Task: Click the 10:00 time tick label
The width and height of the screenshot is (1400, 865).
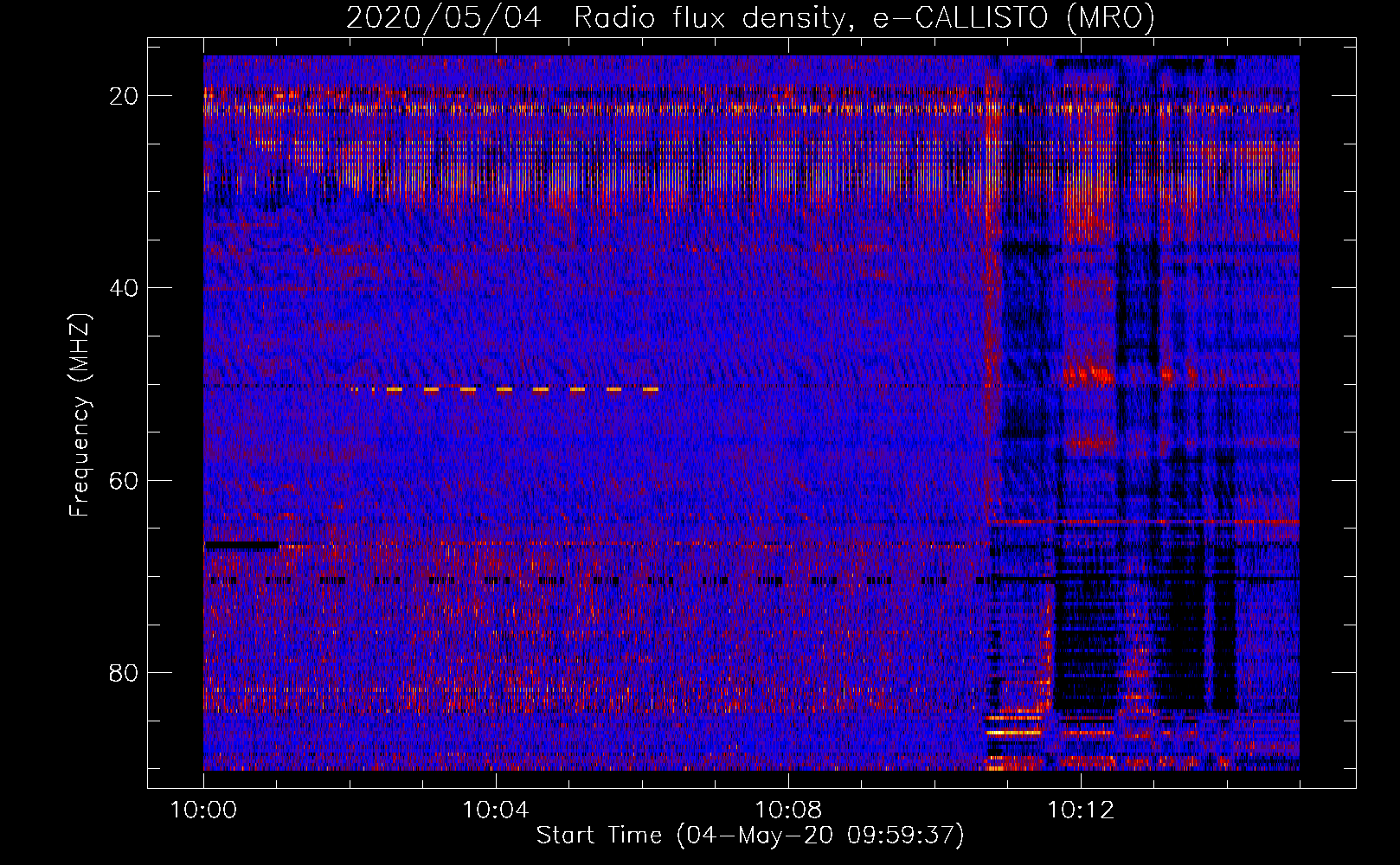Action: [203, 811]
